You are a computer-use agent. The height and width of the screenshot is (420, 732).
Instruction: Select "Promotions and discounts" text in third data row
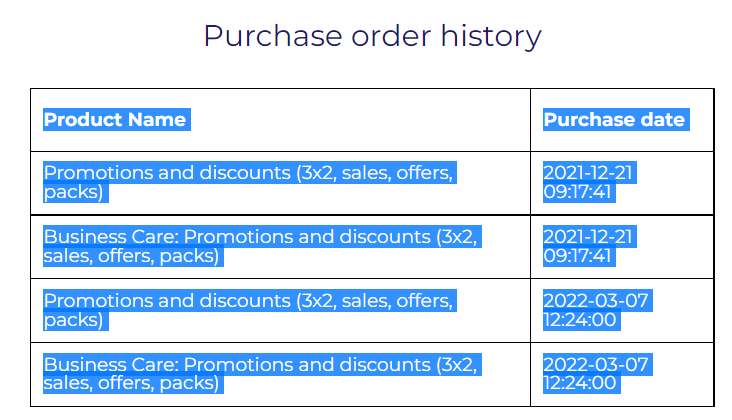click(166, 301)
